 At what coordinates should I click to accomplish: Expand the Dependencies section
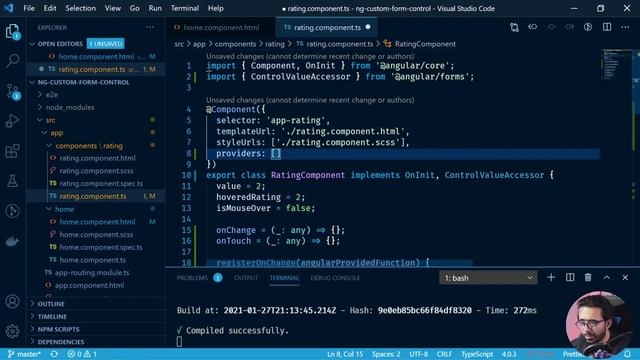[x=61, y=342]
